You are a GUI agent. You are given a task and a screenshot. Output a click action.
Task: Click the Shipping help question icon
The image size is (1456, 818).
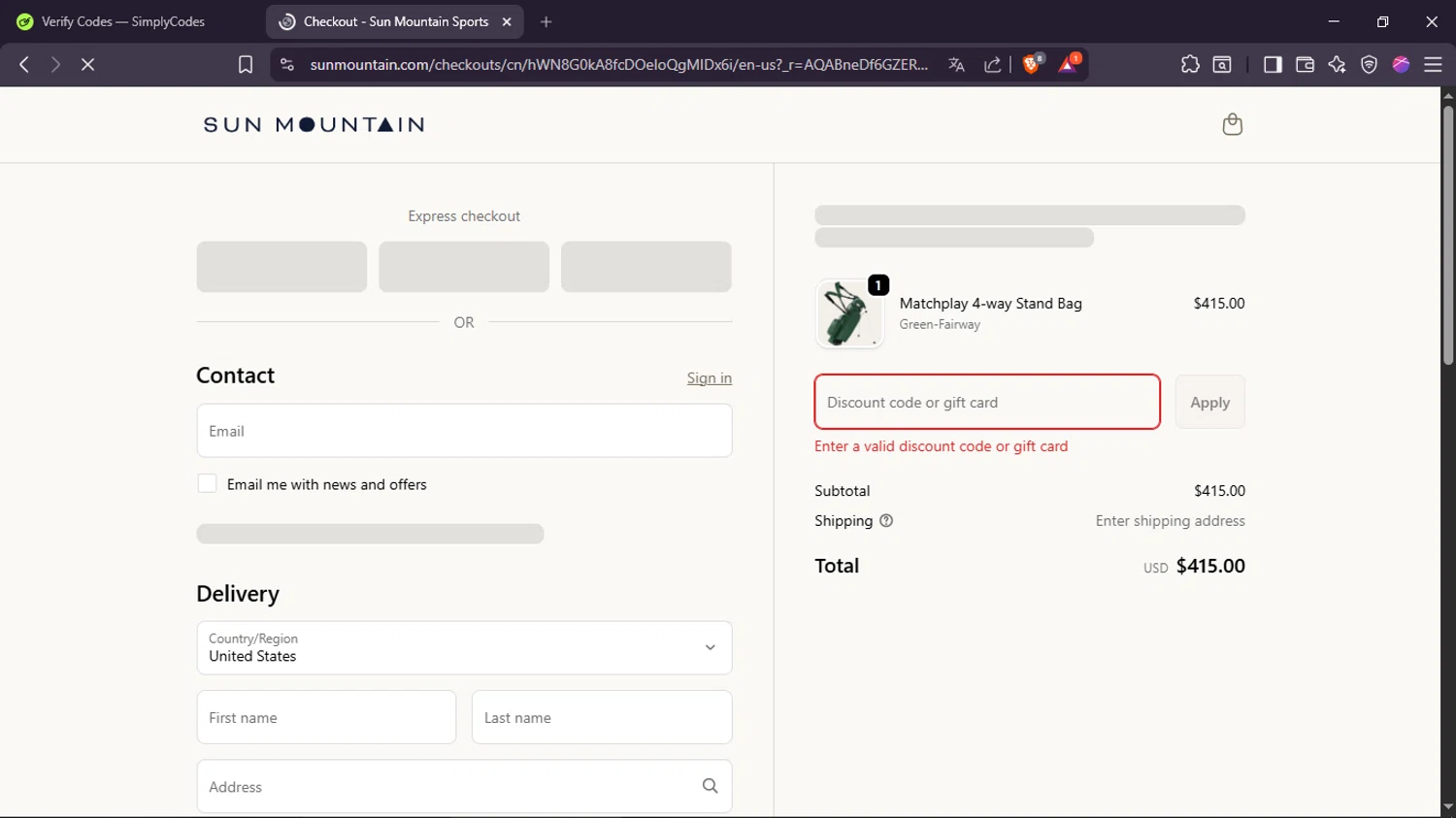click(x=886, y=521)
